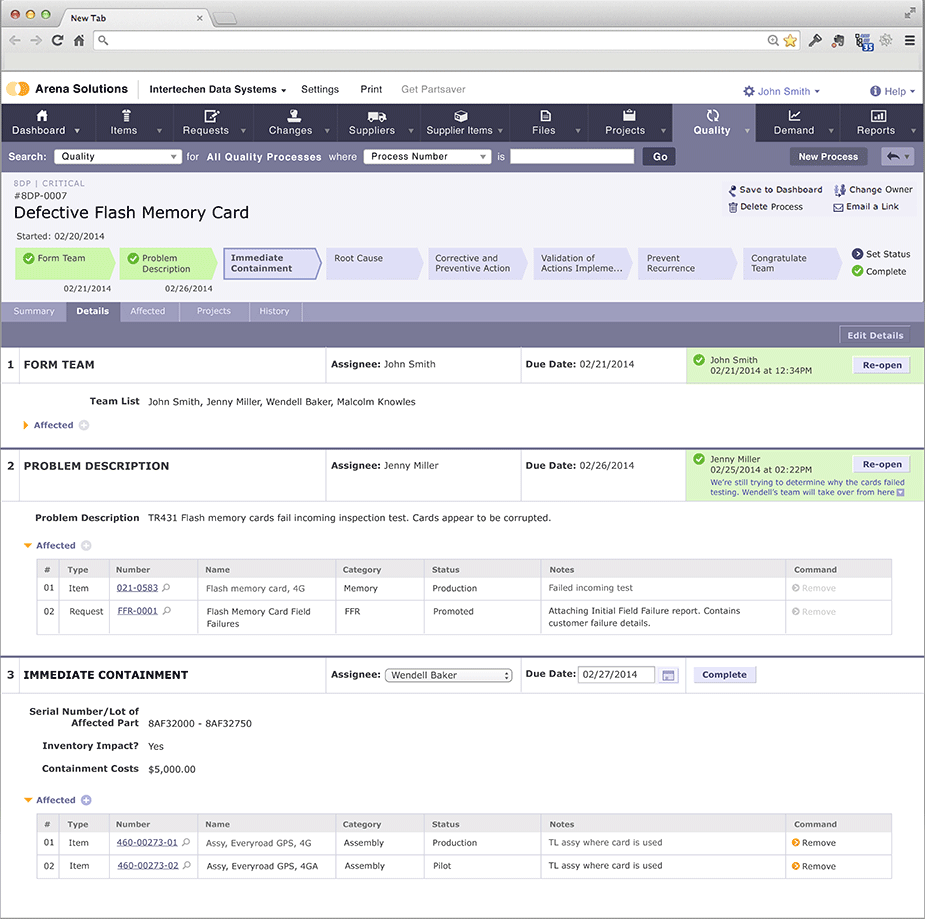Re-open the Problem Description step
The height and width of the screenshot is (919, 925).
point(880,464)
